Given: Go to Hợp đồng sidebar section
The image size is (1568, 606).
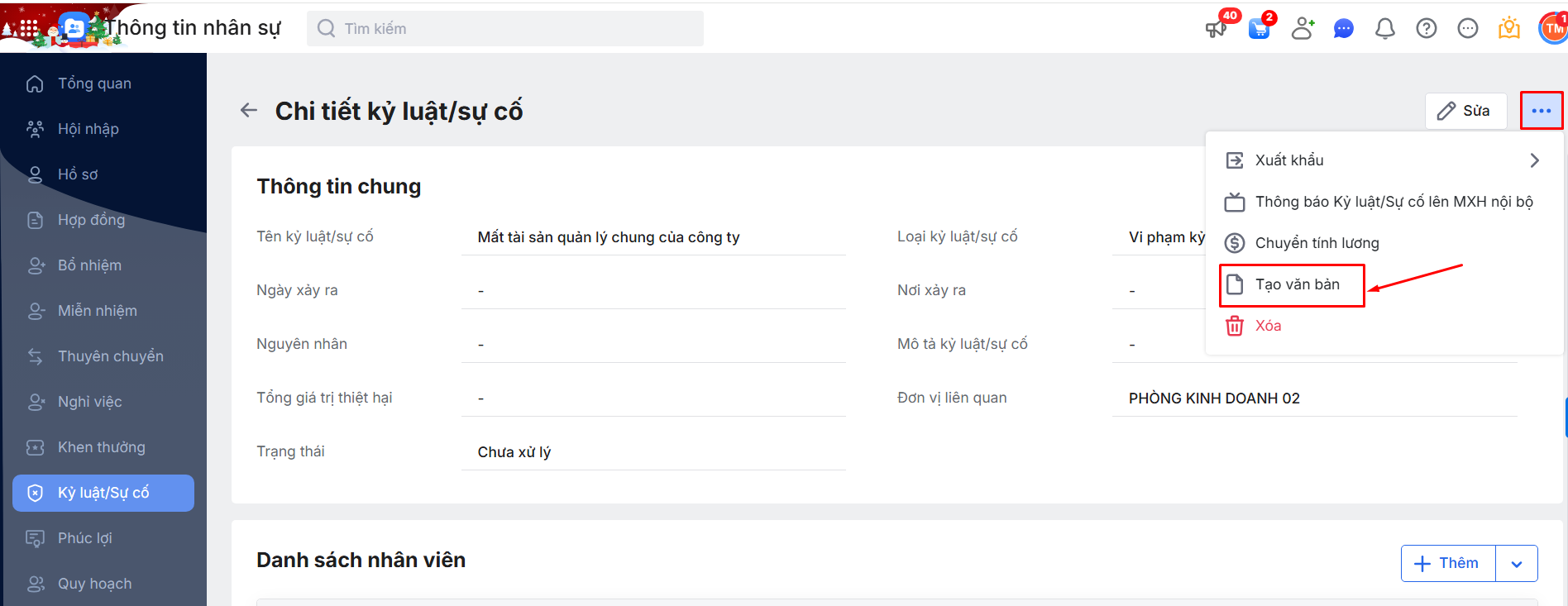Looking at the screenshot, I should click(91, 220).
